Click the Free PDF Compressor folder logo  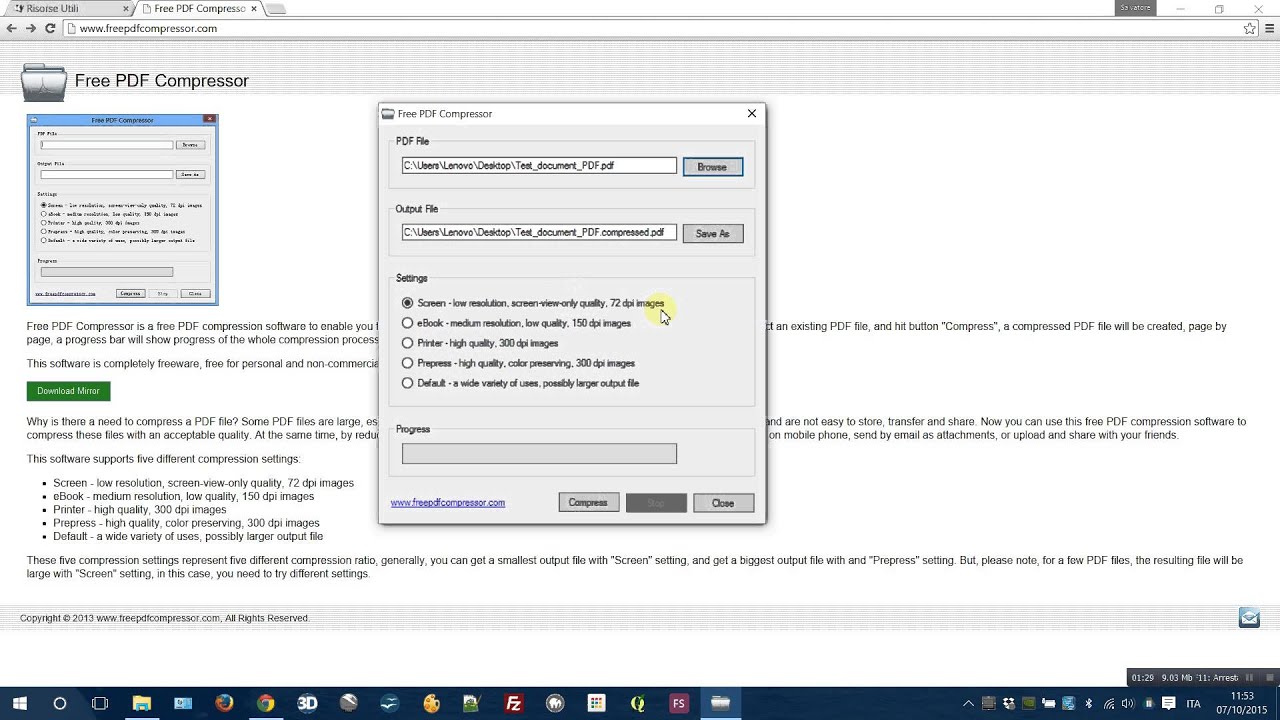pos(43,82)
